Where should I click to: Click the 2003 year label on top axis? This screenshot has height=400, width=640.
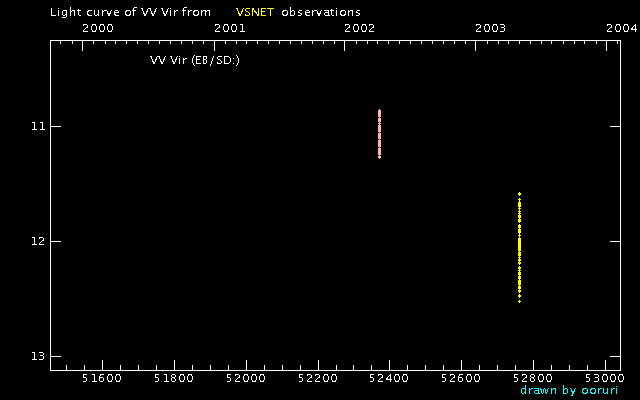pyautogui.click(x=492, y=29)
